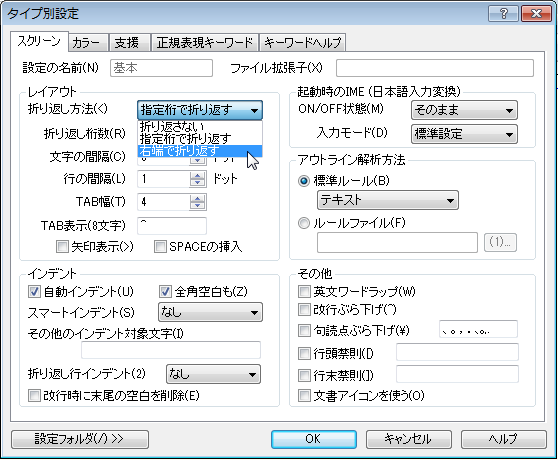Click the 設定フォルダ button
558x460 pixels.
point(80,439)
